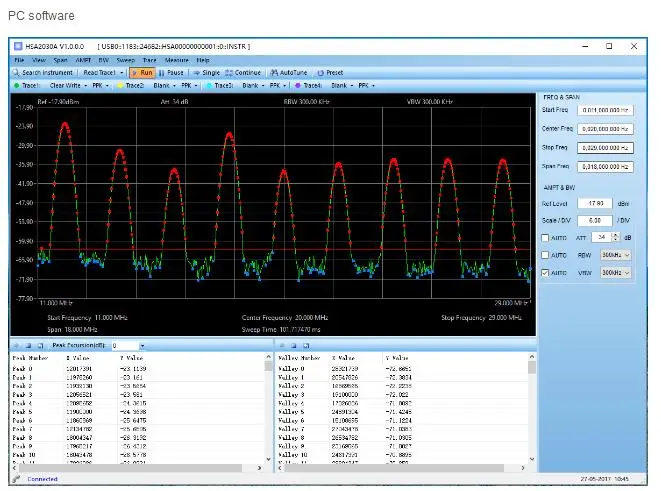Select the green Trace1 indicator
Image resolution: width=661 pixels, height=491 pixels.
(x=16, y=85)
